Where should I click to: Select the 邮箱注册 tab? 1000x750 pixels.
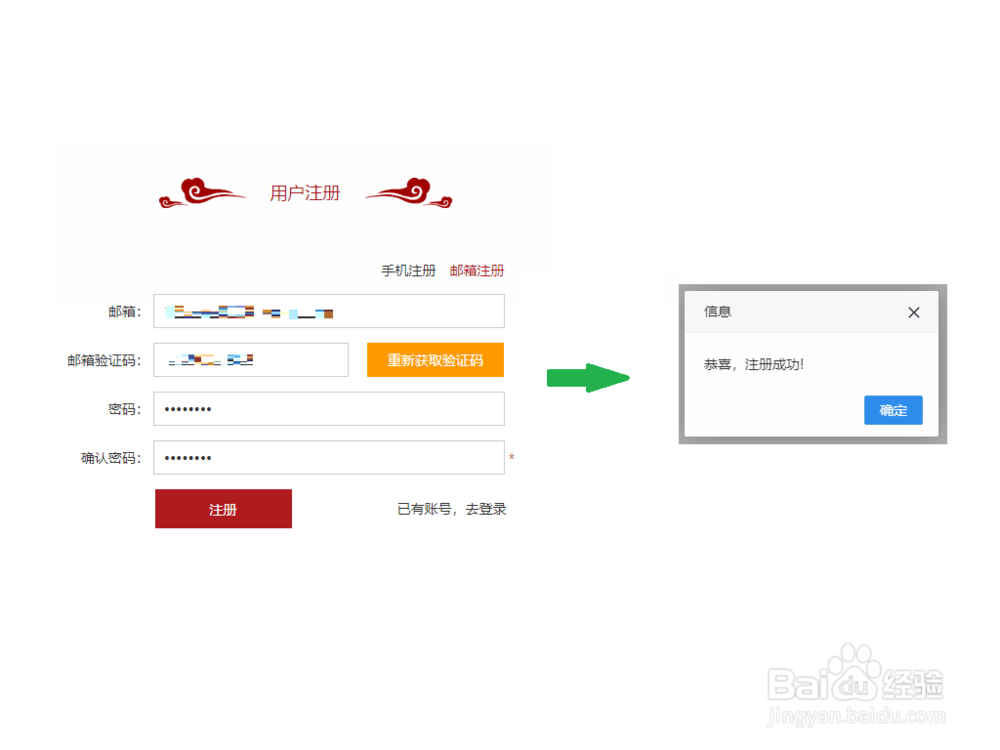tap(476, 270)
